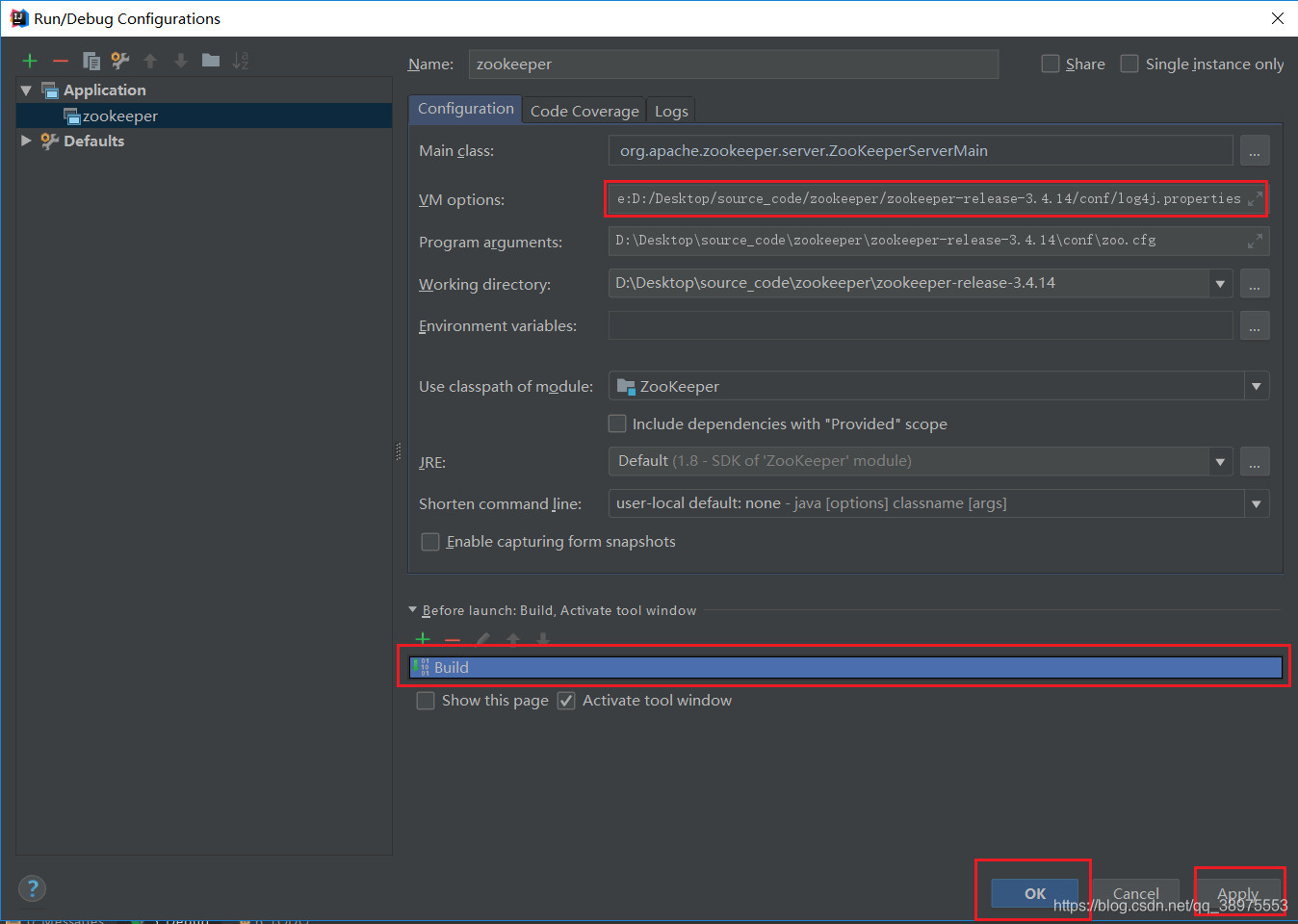Add a new run configuration with plus icon
The height and width of the screenshot is (924, 1298).
point(30,61)
